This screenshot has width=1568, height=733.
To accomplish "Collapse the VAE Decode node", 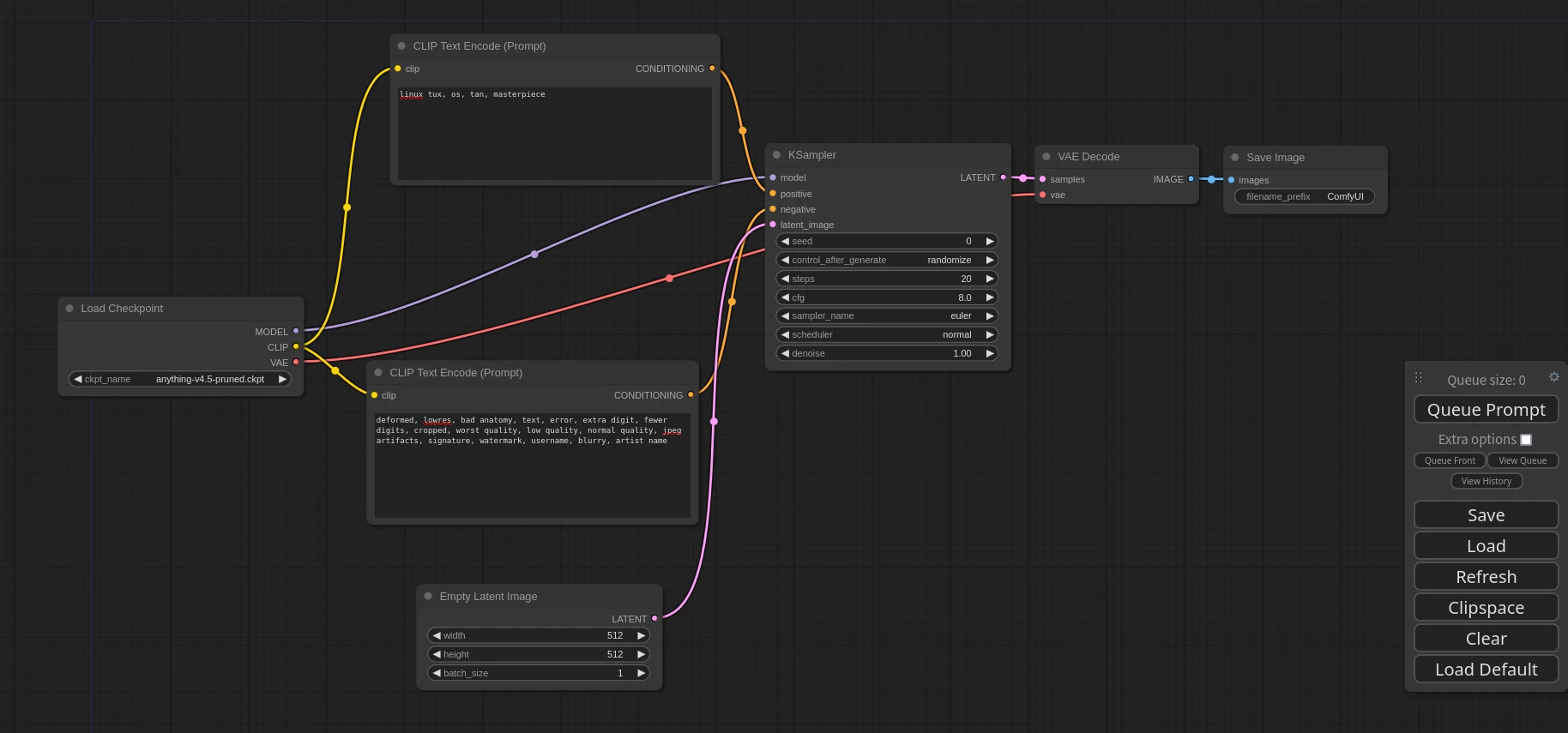I will (1046, 157).
